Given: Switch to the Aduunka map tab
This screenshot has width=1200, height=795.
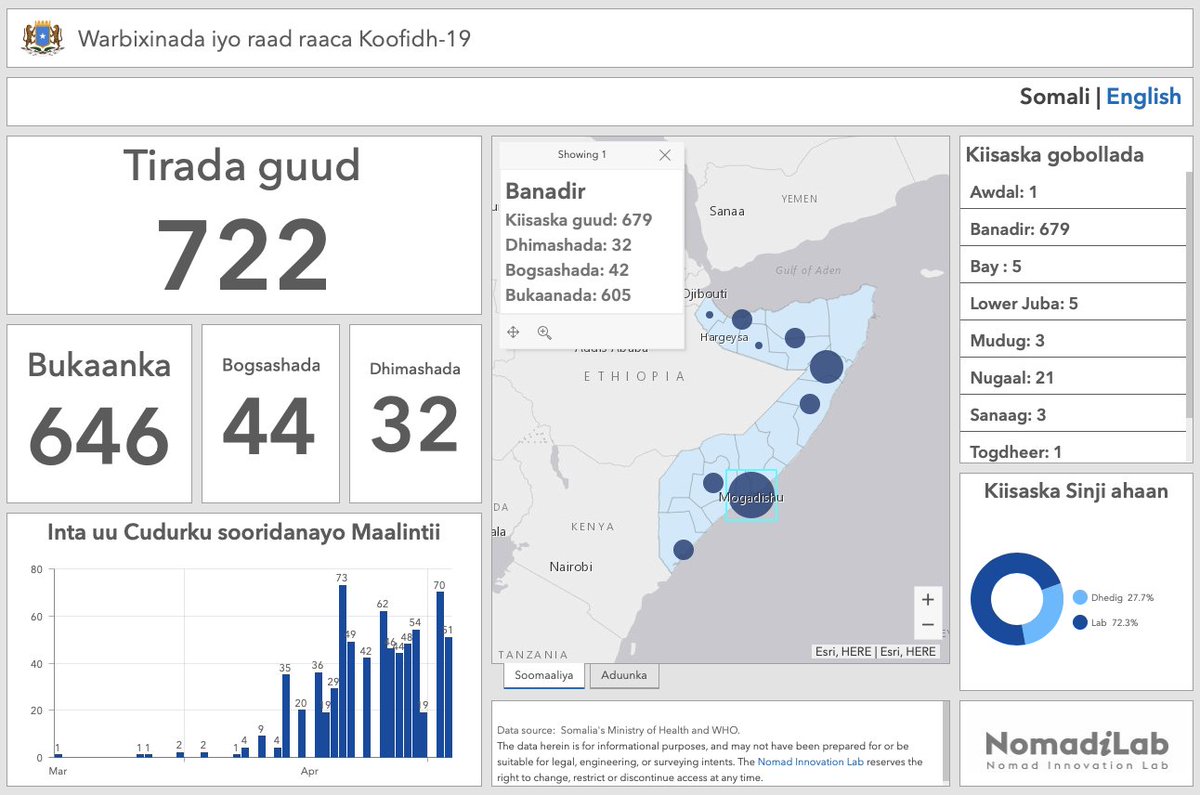Looking at the screenshot, I should (624, 675).
